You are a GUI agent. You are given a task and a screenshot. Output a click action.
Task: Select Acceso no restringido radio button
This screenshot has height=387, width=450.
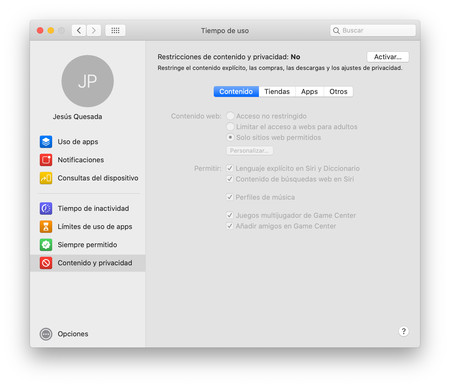coord(230,116)
